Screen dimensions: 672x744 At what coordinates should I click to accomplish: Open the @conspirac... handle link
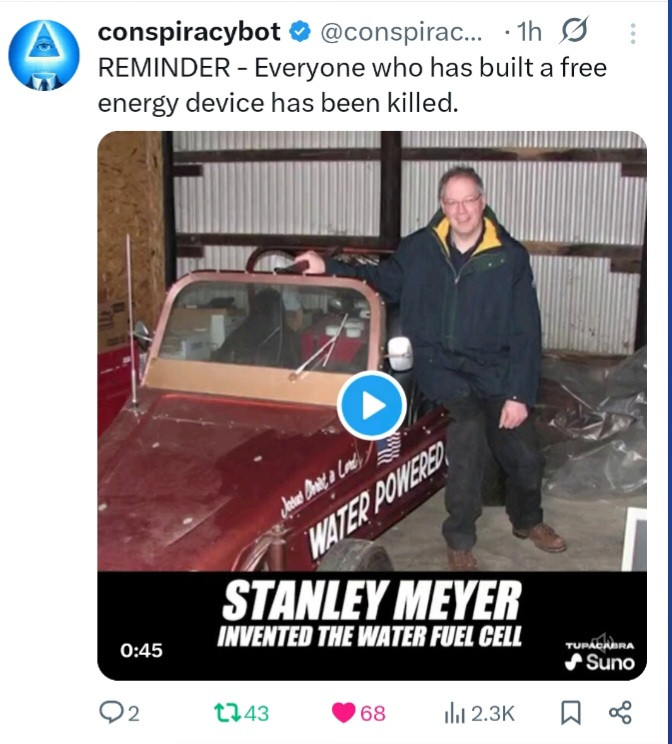401,32
